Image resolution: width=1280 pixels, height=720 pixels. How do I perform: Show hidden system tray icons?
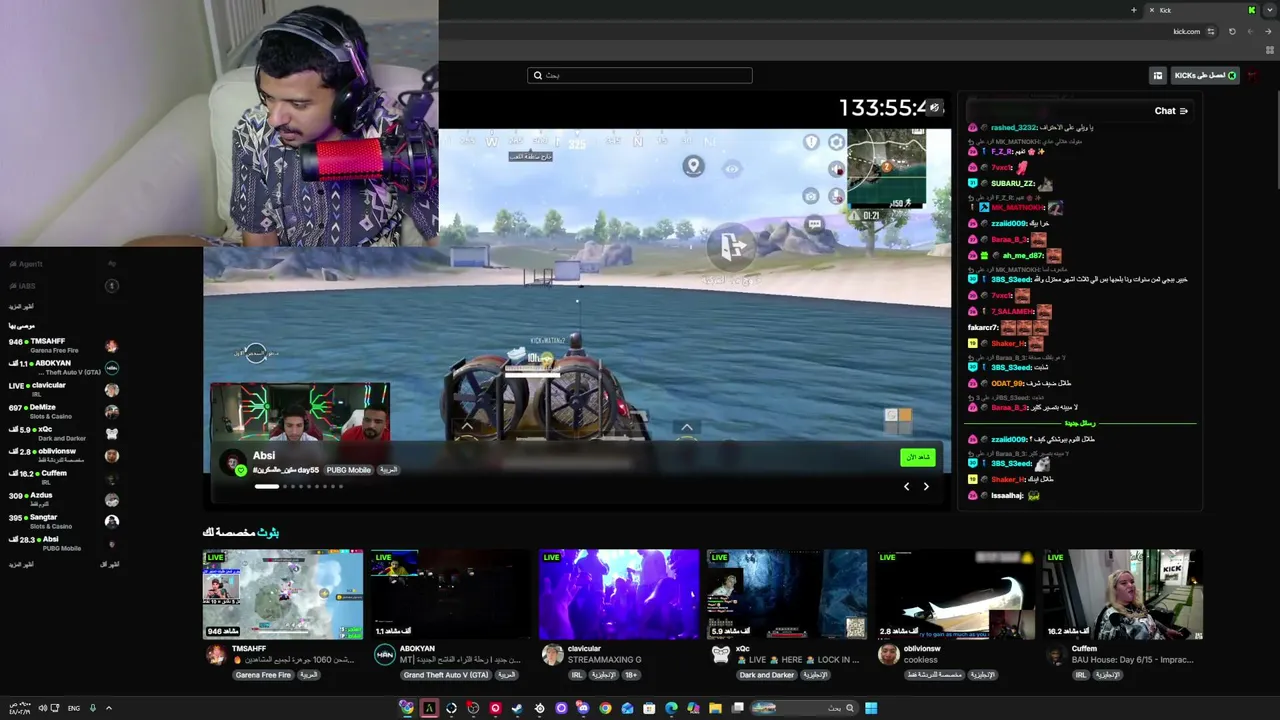tap(108, 708)
